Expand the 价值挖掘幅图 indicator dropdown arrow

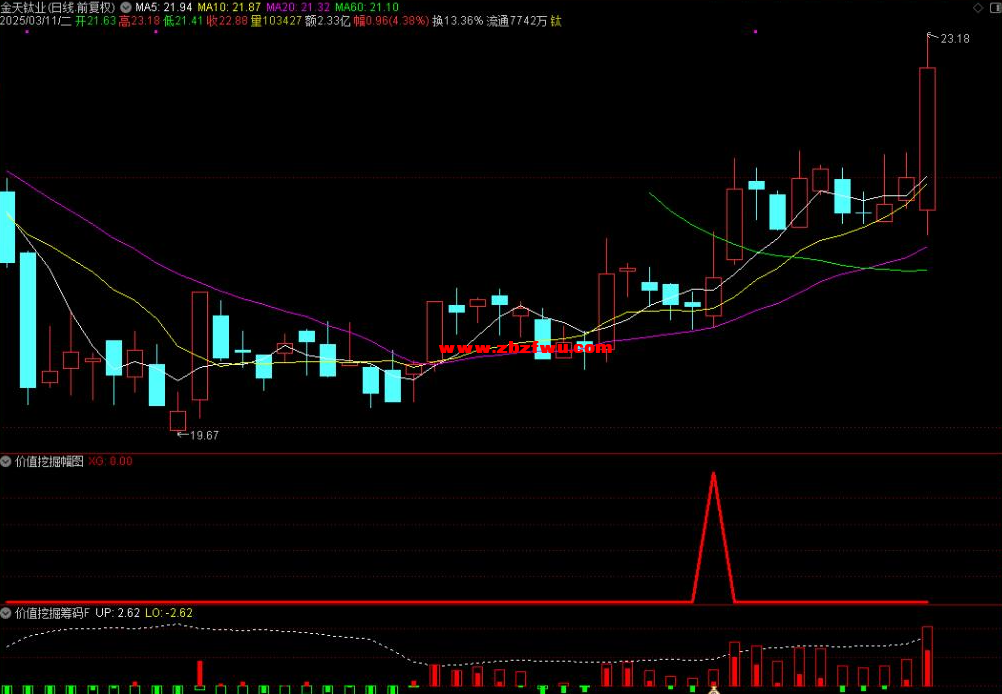(x=6, y=461)
